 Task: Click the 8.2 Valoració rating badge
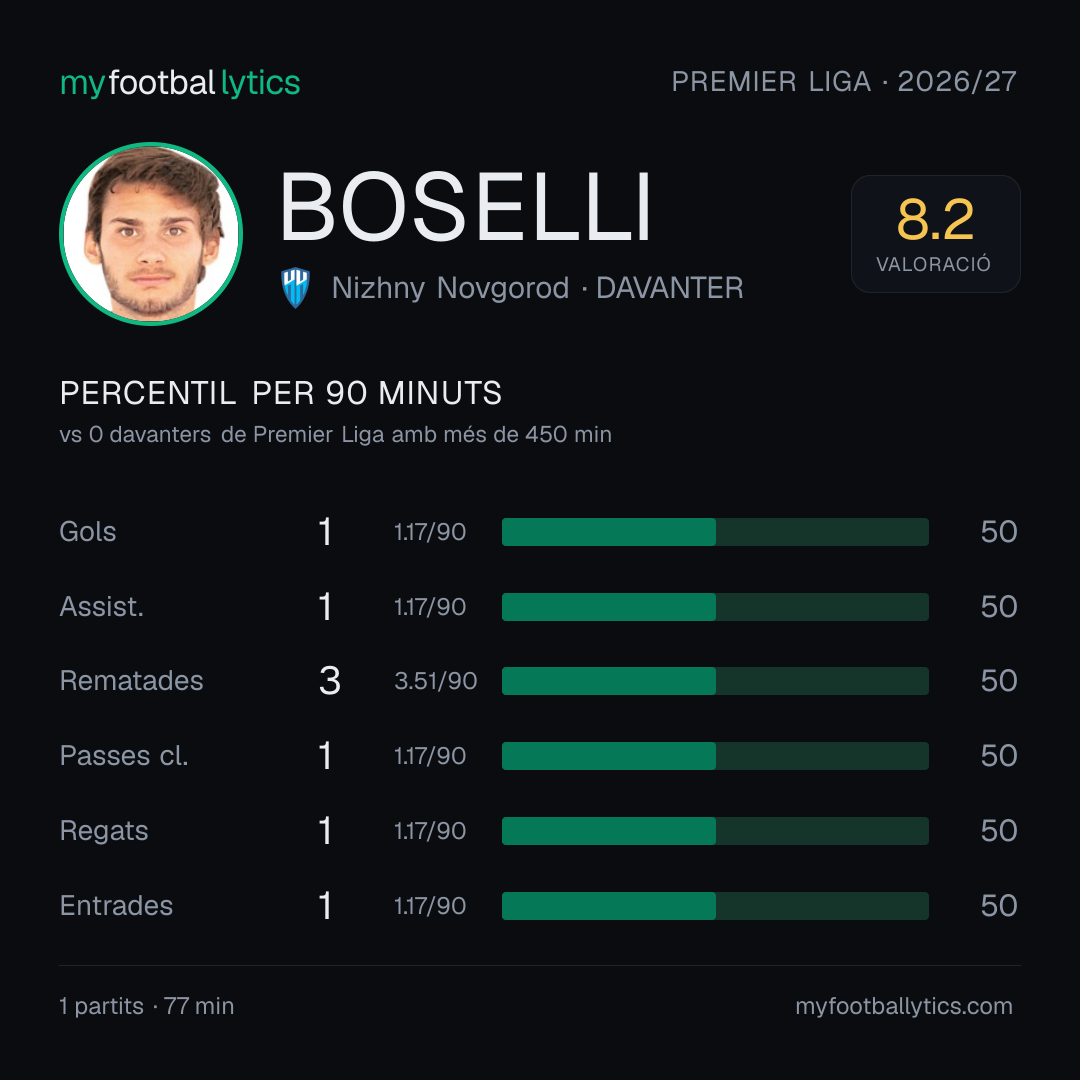(x=935, y=234)
